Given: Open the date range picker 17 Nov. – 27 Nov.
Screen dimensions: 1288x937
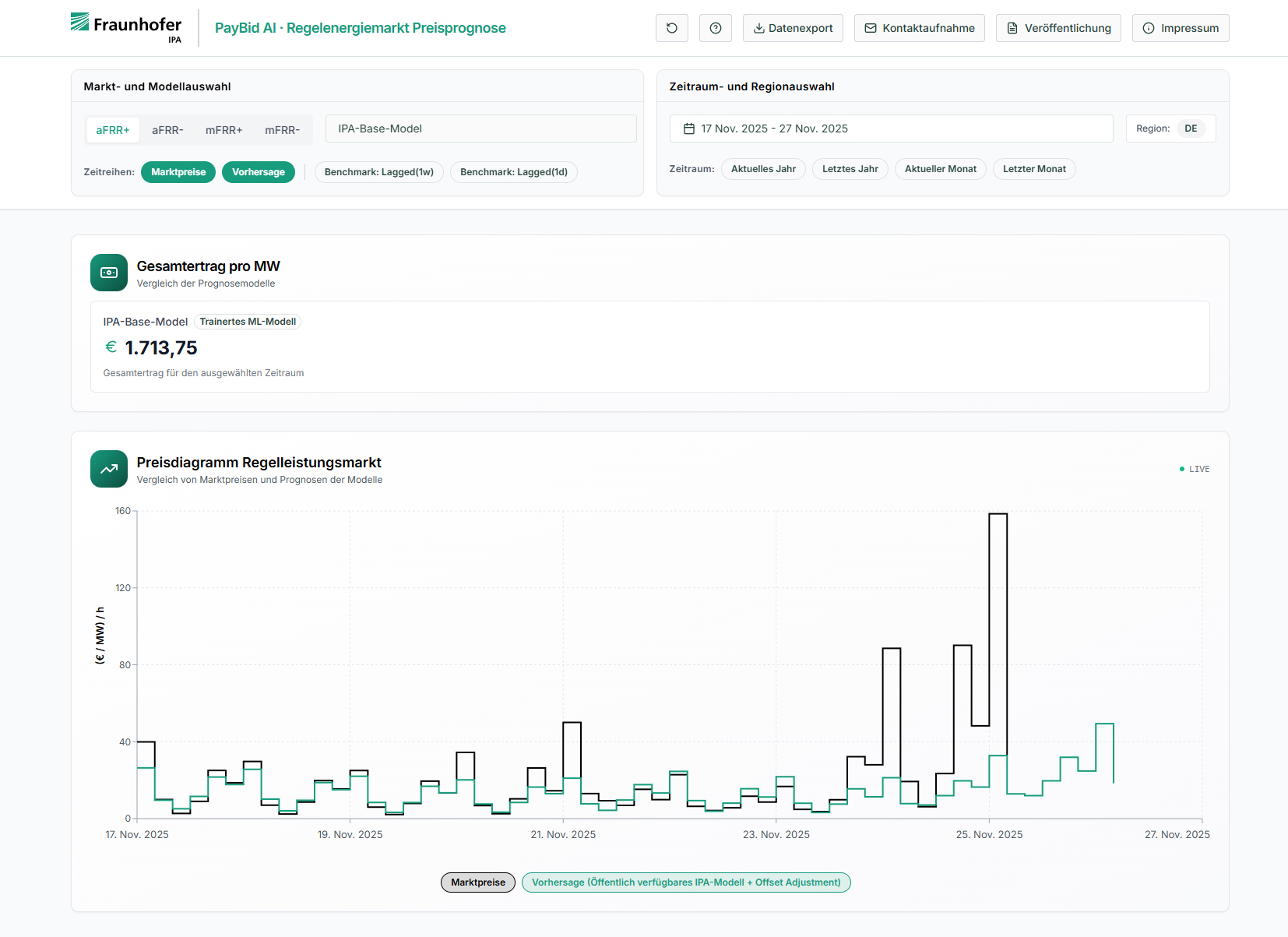Looking at the screenshot, I should coord(891,129).
